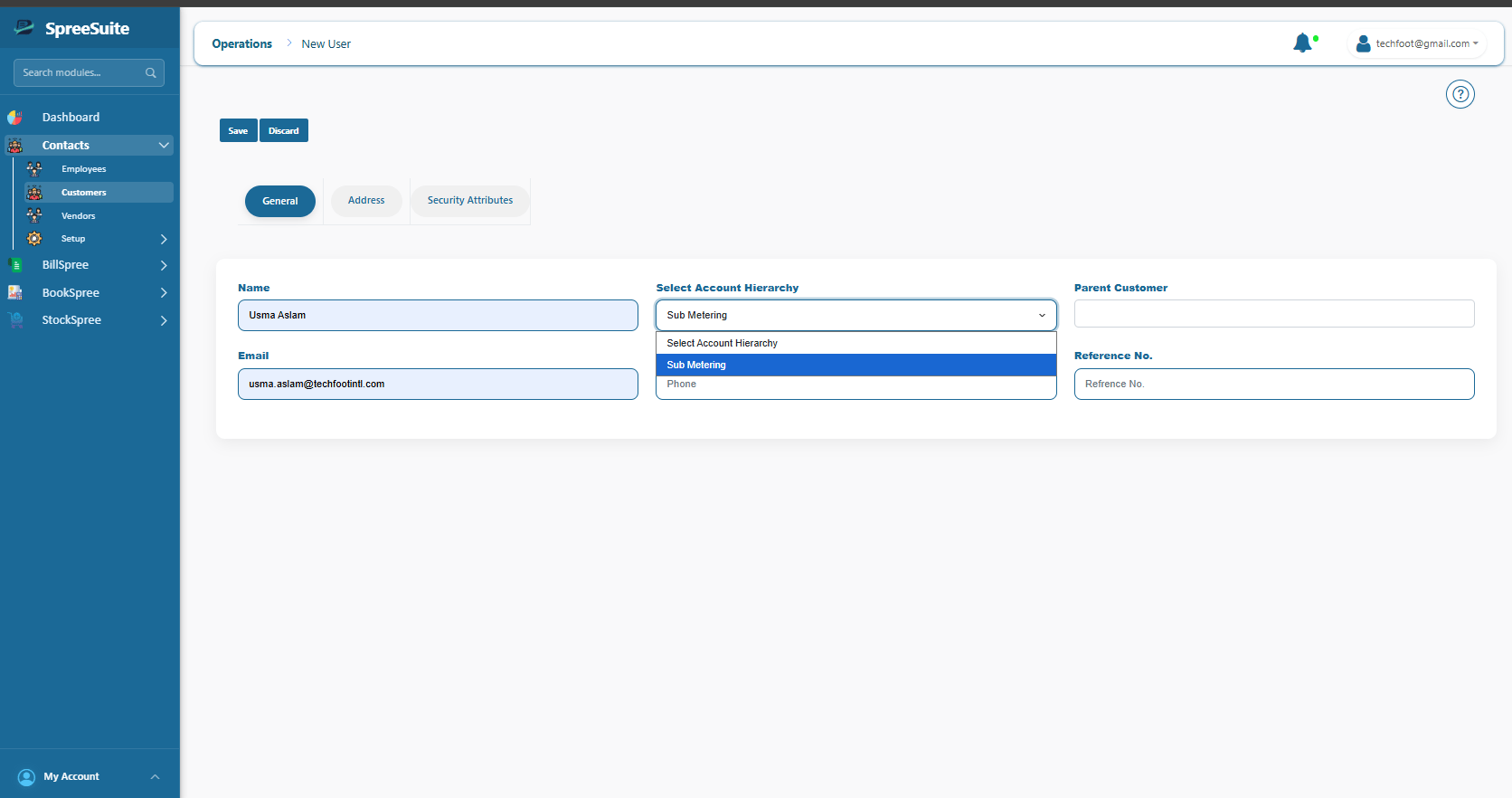Click the Customers group icon
Image resolution: width=1512 pixels, height=798 pixels.
click(x=34, y=193)
